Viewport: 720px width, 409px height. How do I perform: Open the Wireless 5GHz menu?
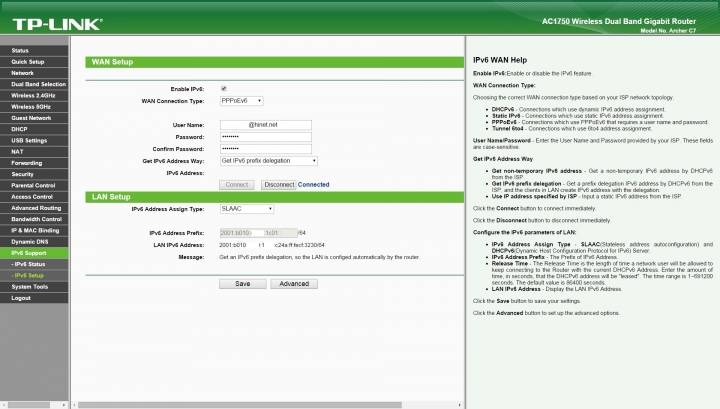tap(34, 106)
